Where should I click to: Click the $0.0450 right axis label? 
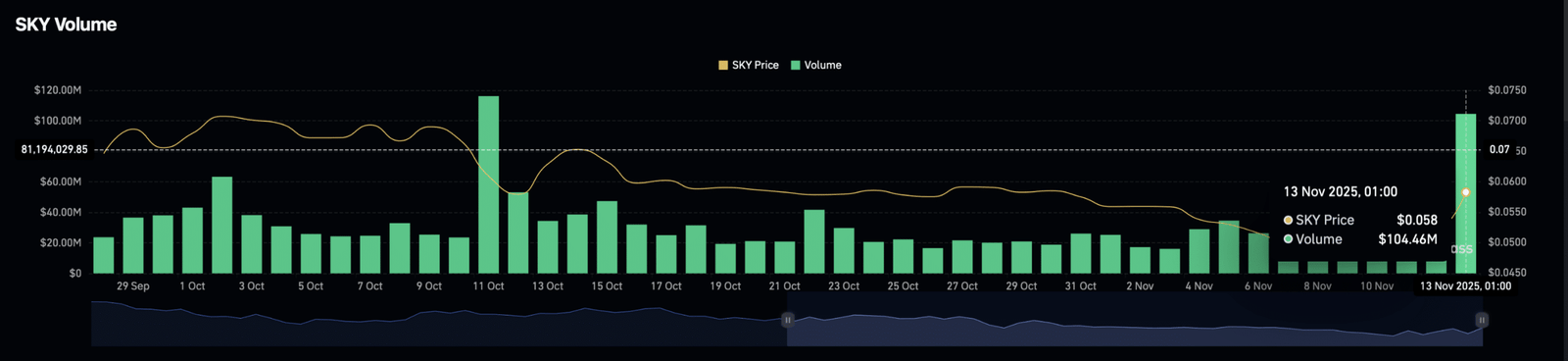(x=1507, y=273)
